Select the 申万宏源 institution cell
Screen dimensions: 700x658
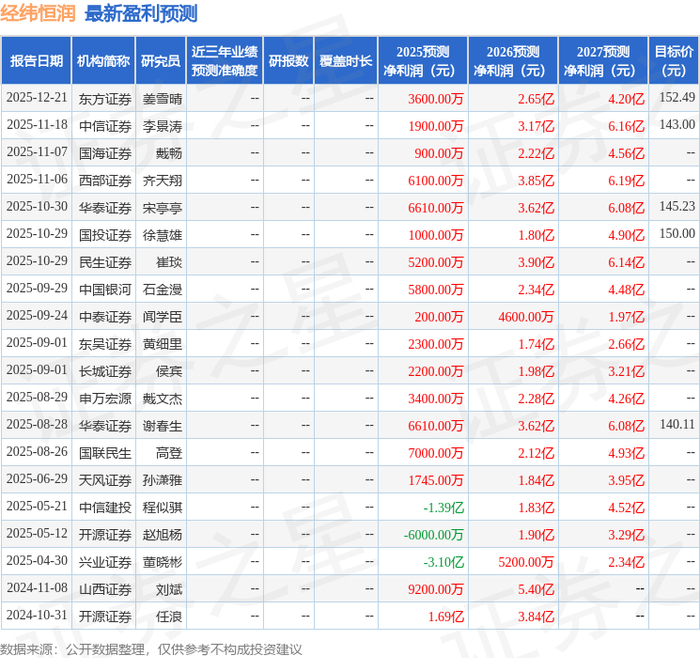pyautogui.click(x=105, y=398)
